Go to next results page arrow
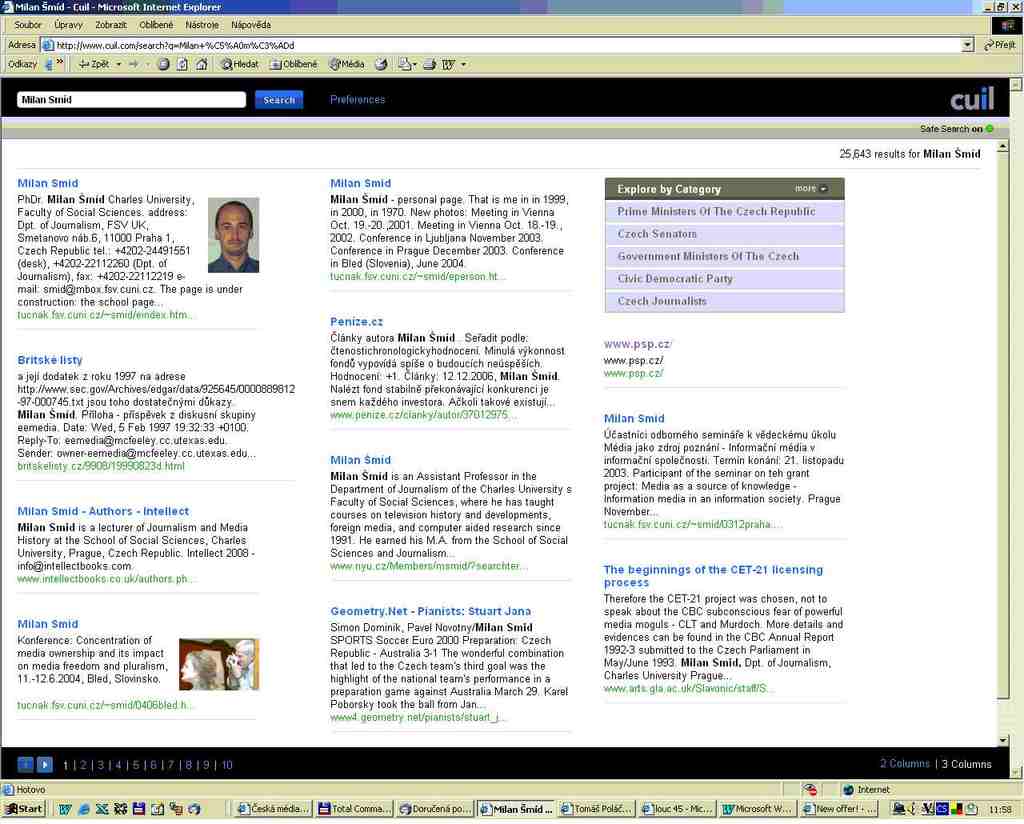1024x824 pixels. point(45,764)
